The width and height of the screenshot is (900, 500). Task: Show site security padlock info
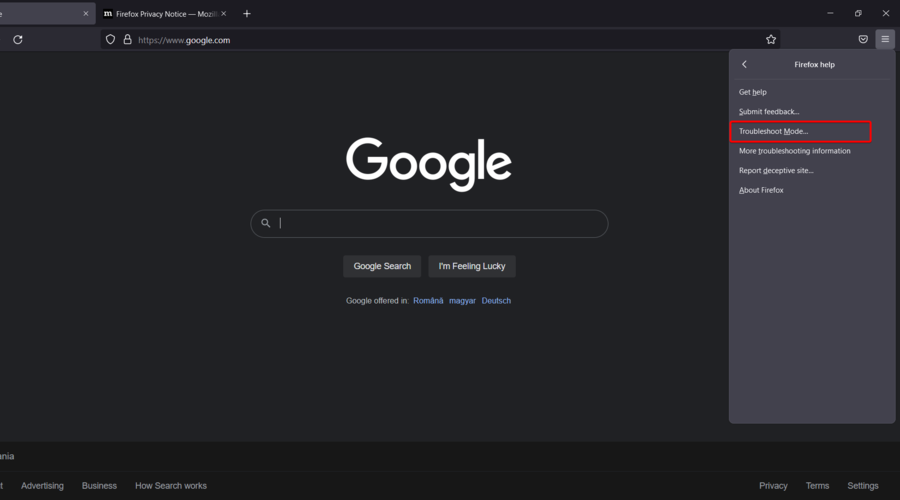click(127, 40)
